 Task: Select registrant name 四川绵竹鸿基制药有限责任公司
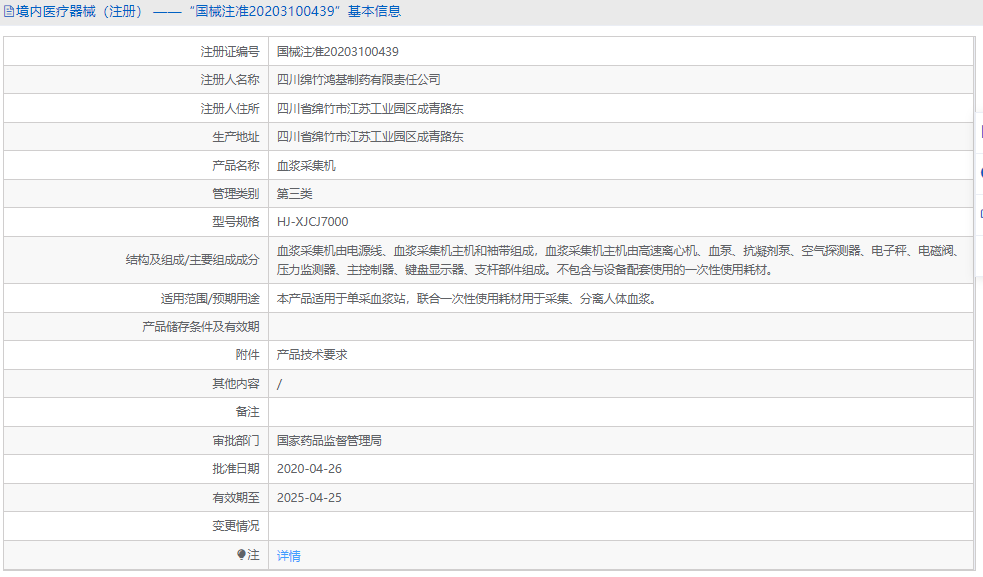click(x=359, y=80)
